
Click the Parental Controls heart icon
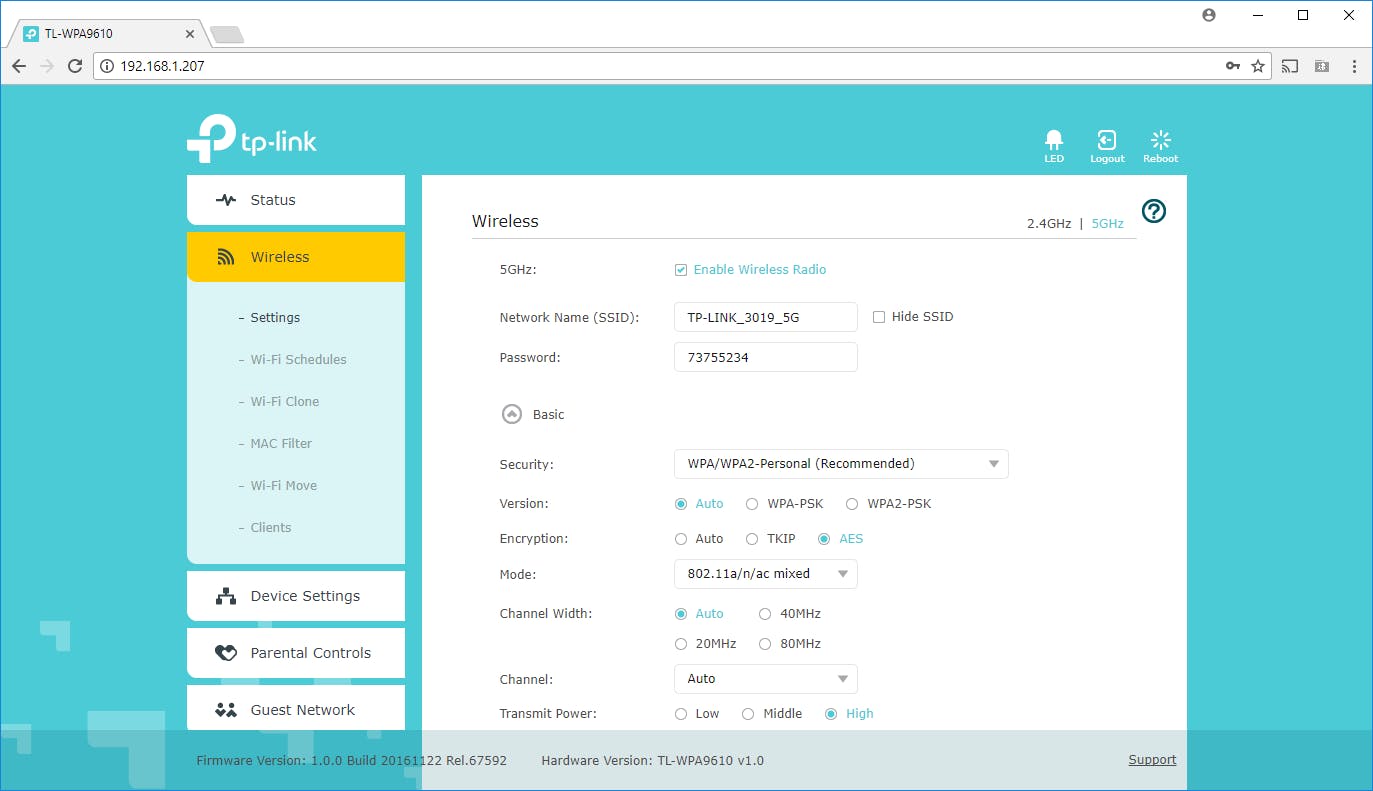(226, 653)
